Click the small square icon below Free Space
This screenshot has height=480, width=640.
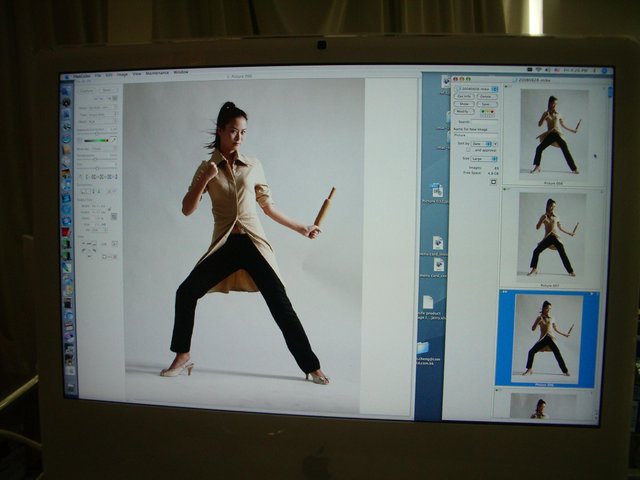tap(492, 181)
